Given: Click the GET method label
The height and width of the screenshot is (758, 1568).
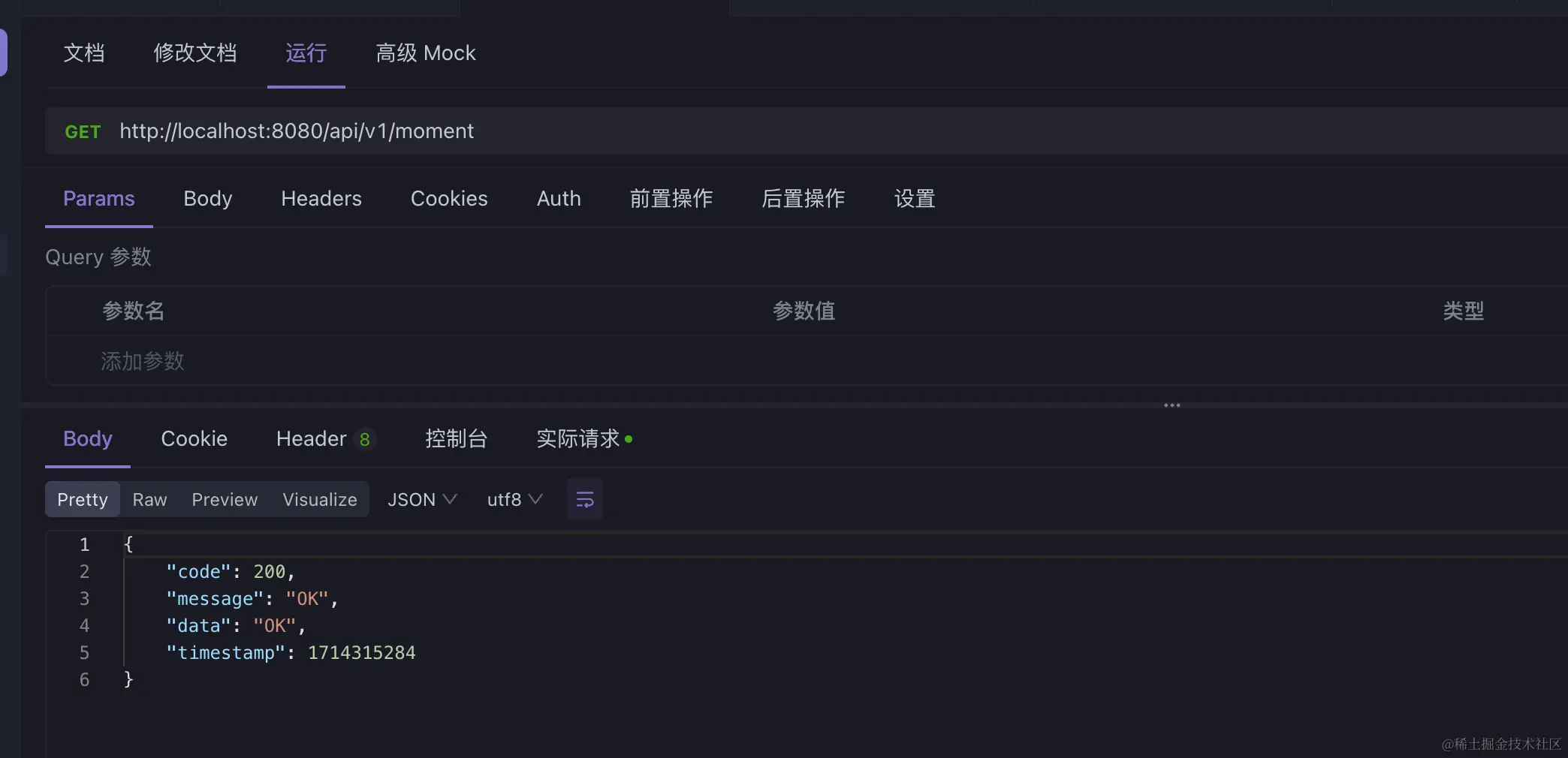Looking at the screenshot, I should [83, 132].
